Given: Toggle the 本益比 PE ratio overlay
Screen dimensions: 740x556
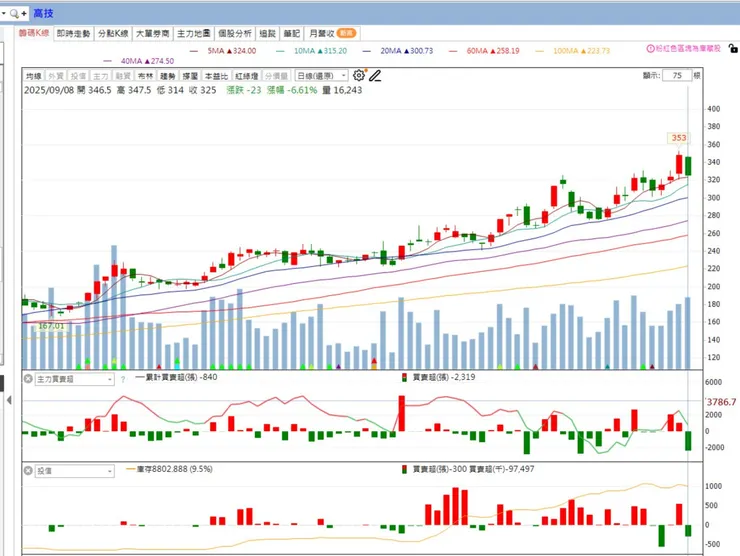Looking at the screenshot, I should 216,76.
